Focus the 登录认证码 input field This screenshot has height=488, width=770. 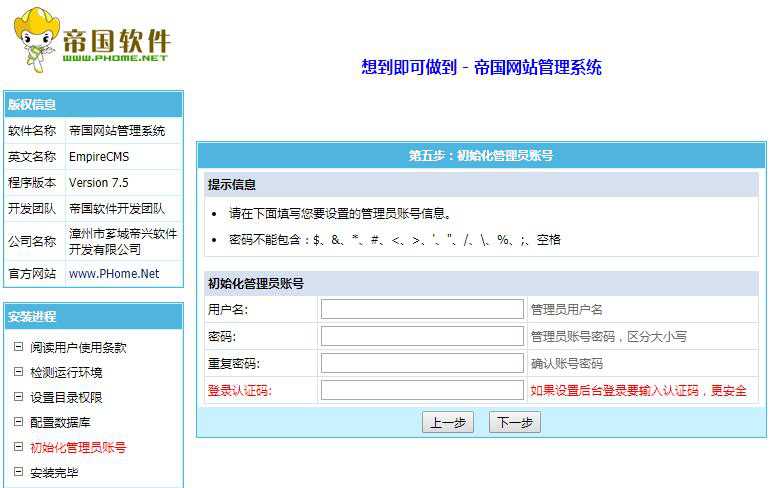point(422,390)
